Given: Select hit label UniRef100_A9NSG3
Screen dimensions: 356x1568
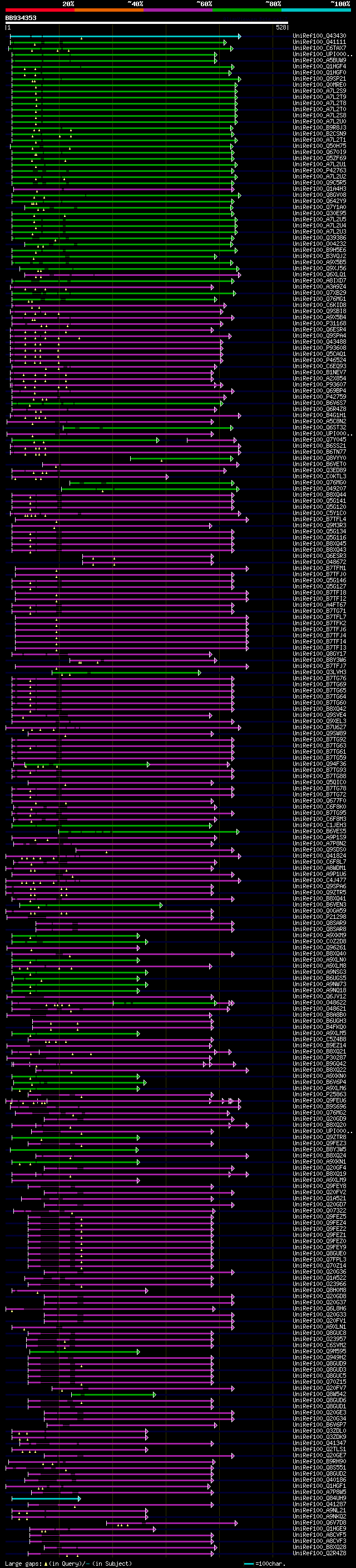Looking at the screenshot, I should point(319,973).
